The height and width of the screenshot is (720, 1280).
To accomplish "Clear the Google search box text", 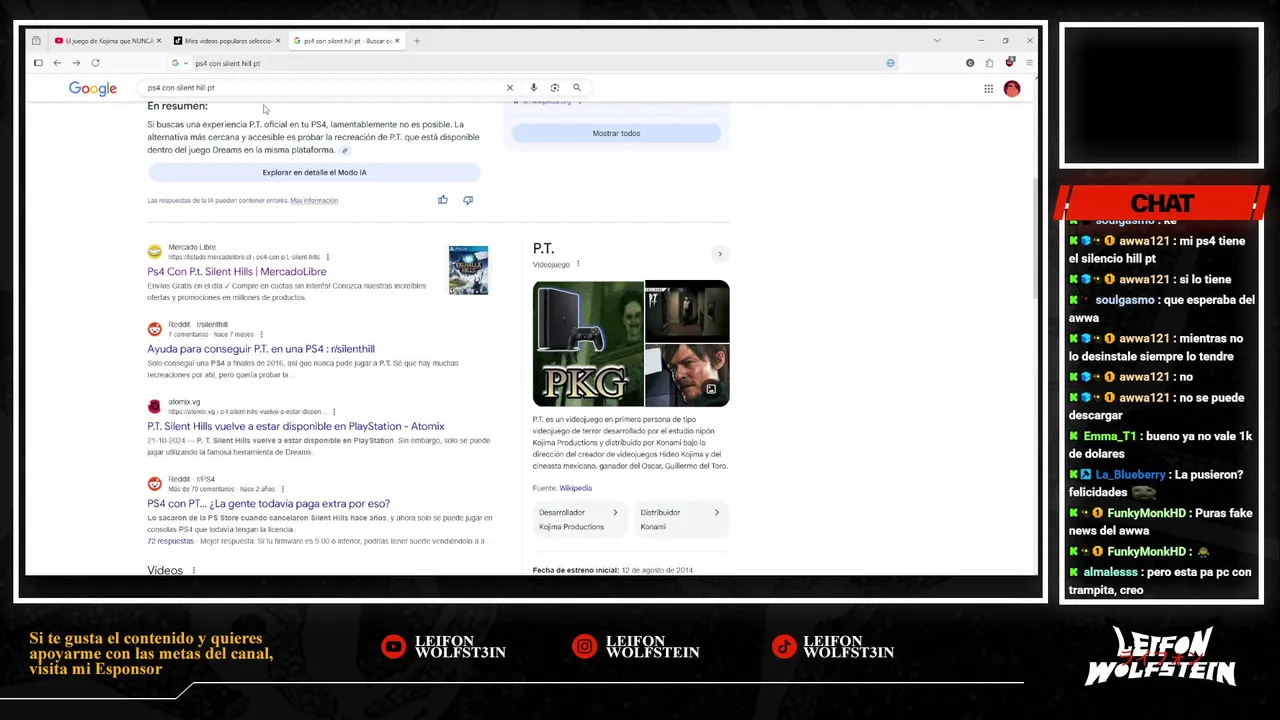I will (510, 88).
